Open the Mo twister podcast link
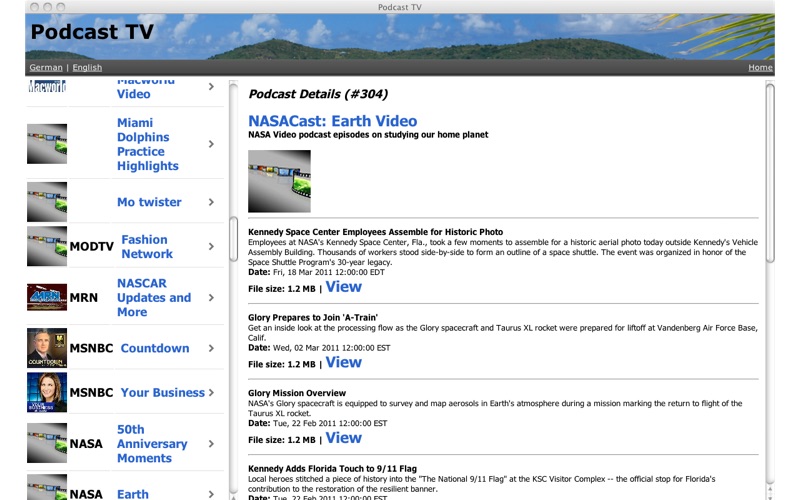The image size is (800, 500). (x=149, y=202)
